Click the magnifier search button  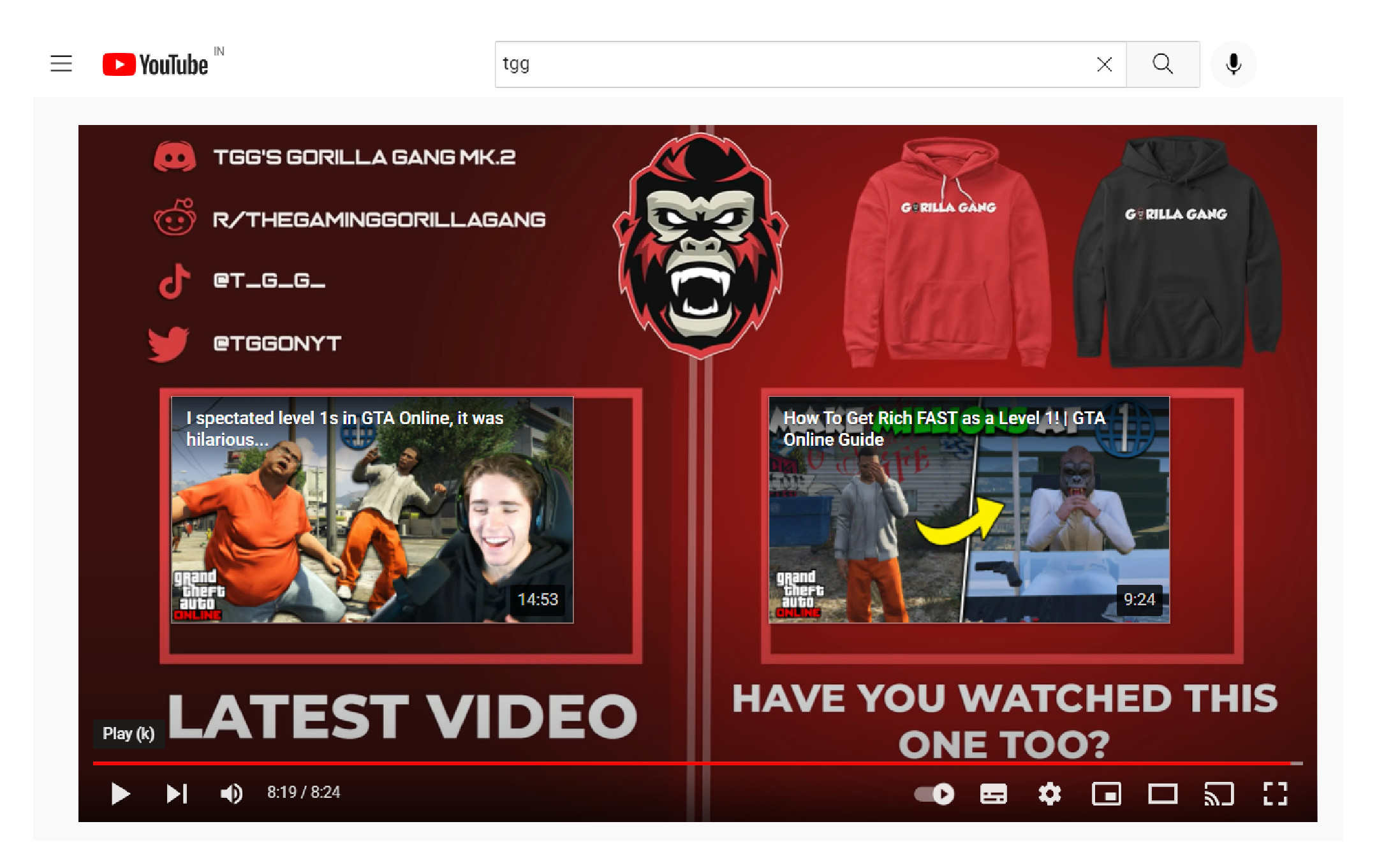coord(1162,64)
